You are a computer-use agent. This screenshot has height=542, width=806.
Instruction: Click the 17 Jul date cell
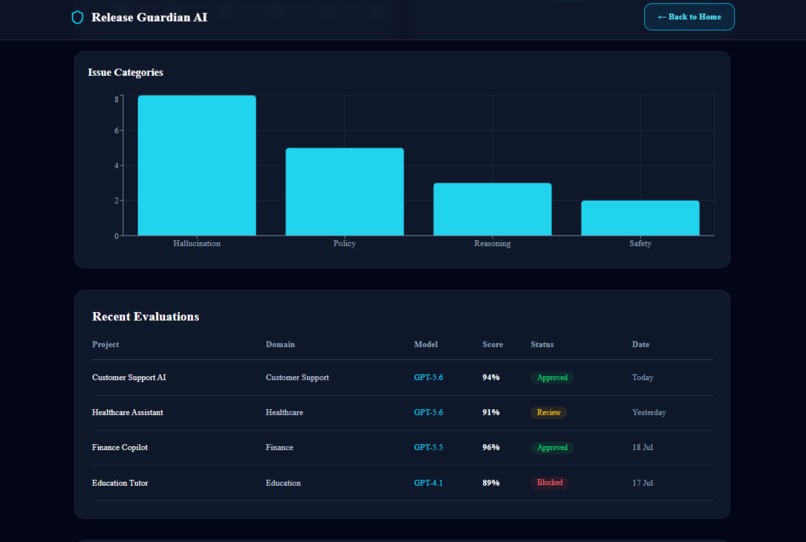(x=643, y=483)
